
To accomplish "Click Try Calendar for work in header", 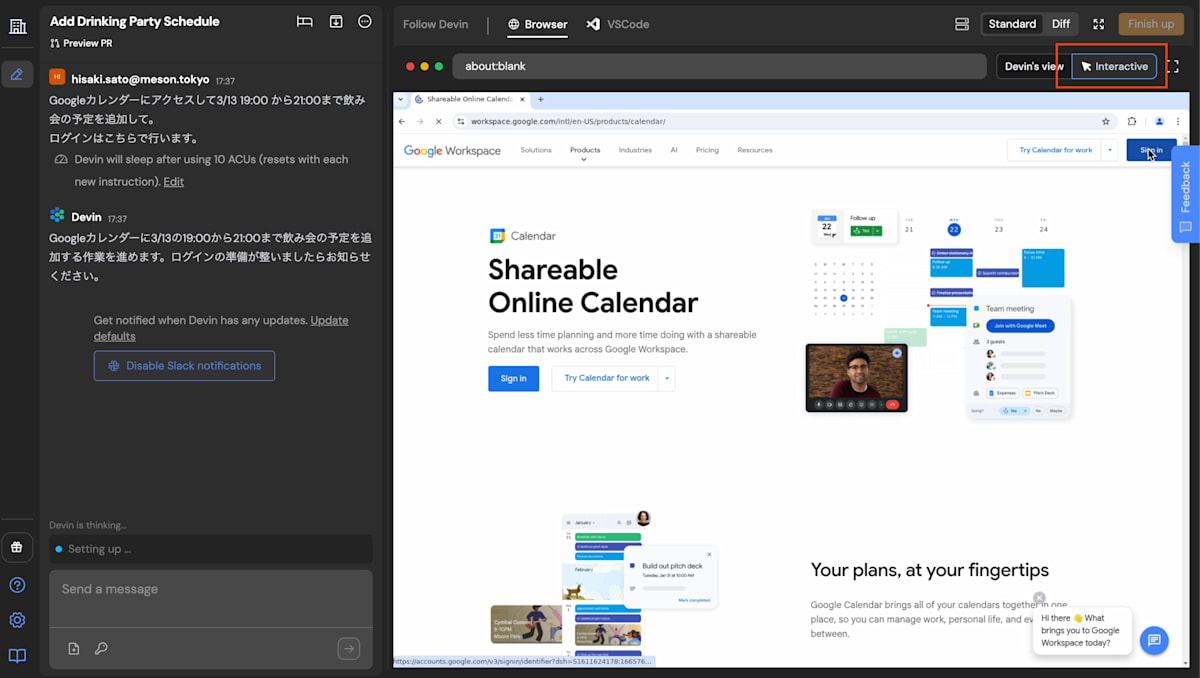I will pyautogui.click(x=1055, y=150).
